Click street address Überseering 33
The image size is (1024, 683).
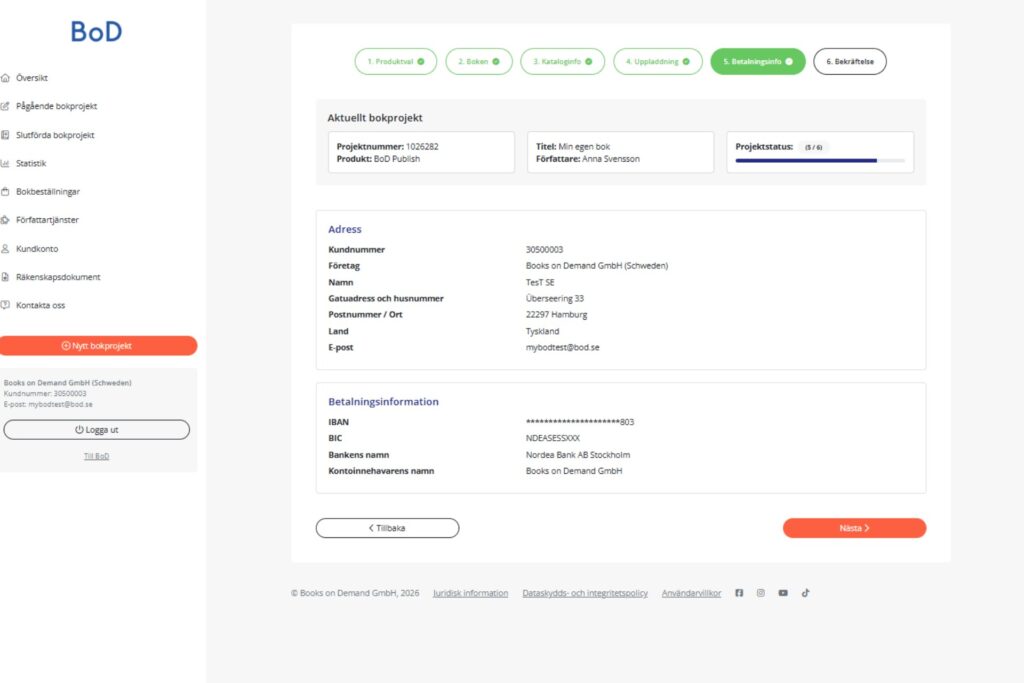pyautogui.click(x=554, y=298)
